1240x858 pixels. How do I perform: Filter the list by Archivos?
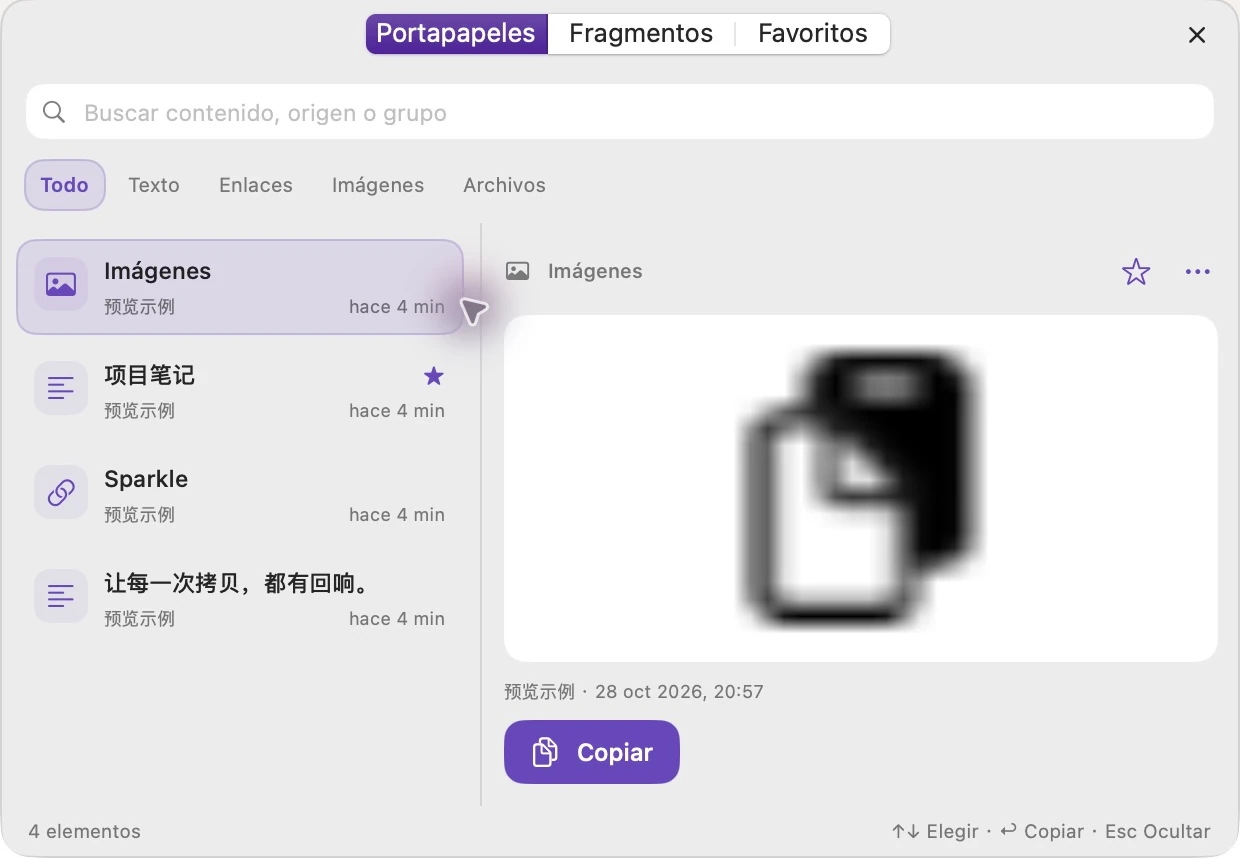pyautogui.click(x=504, y=185)
